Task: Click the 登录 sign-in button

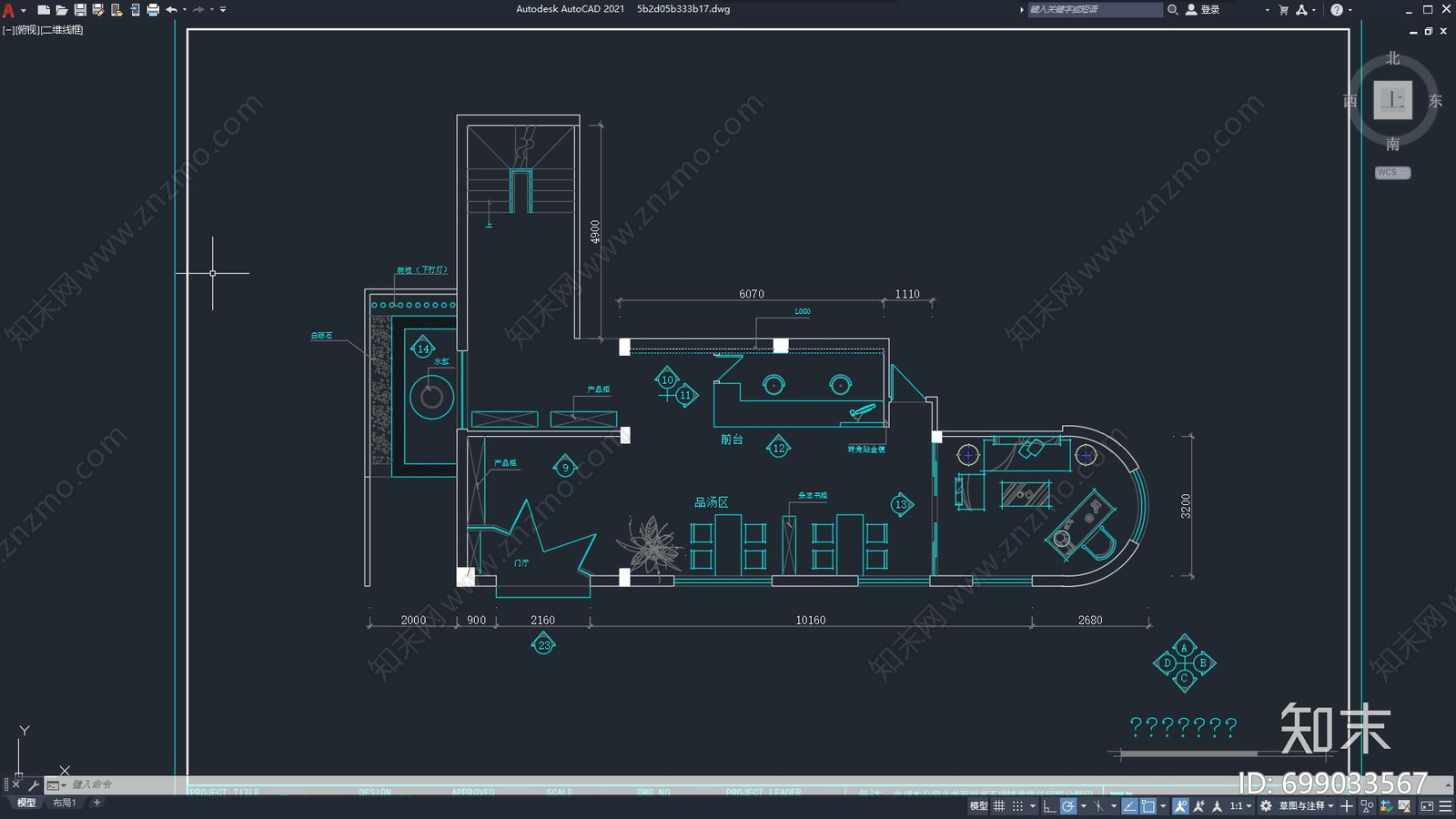Action: click(1203, 9)
